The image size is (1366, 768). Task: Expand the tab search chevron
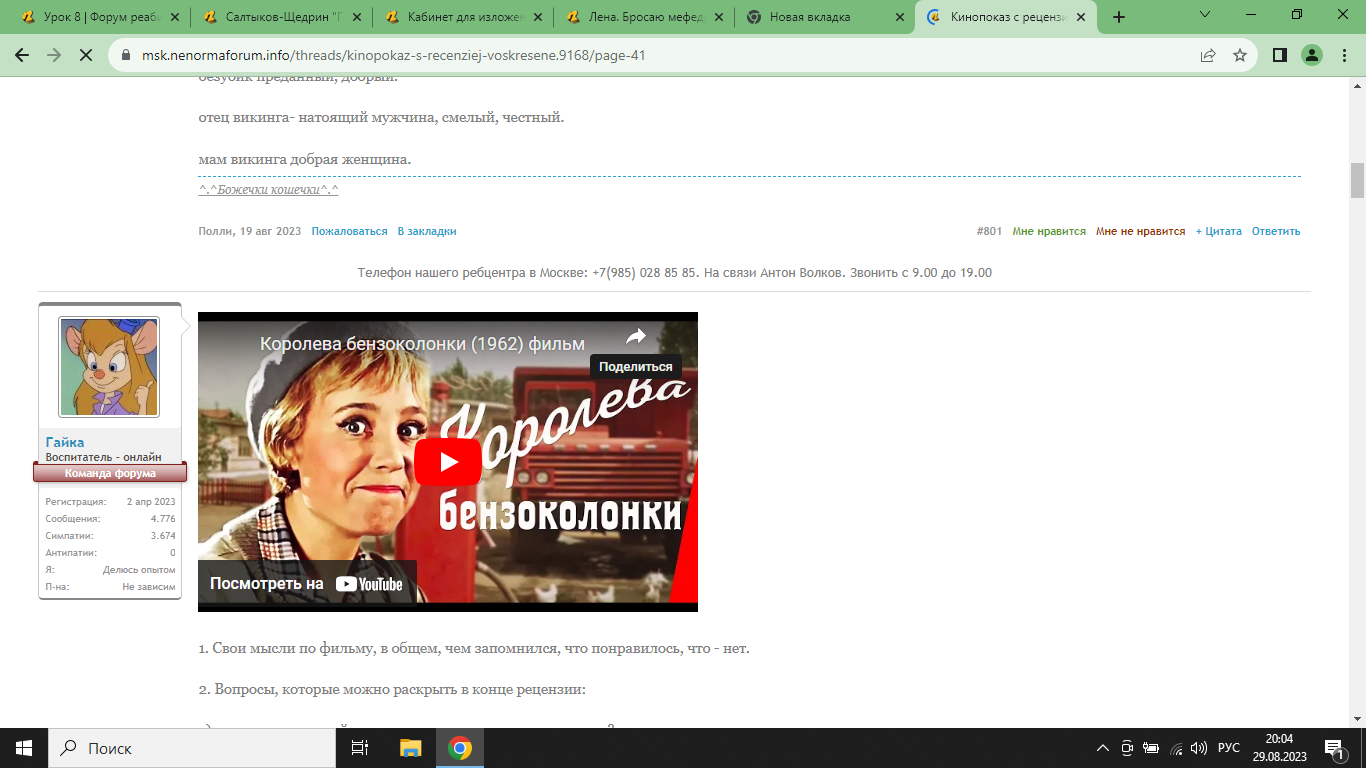(x=1204, y=15)
